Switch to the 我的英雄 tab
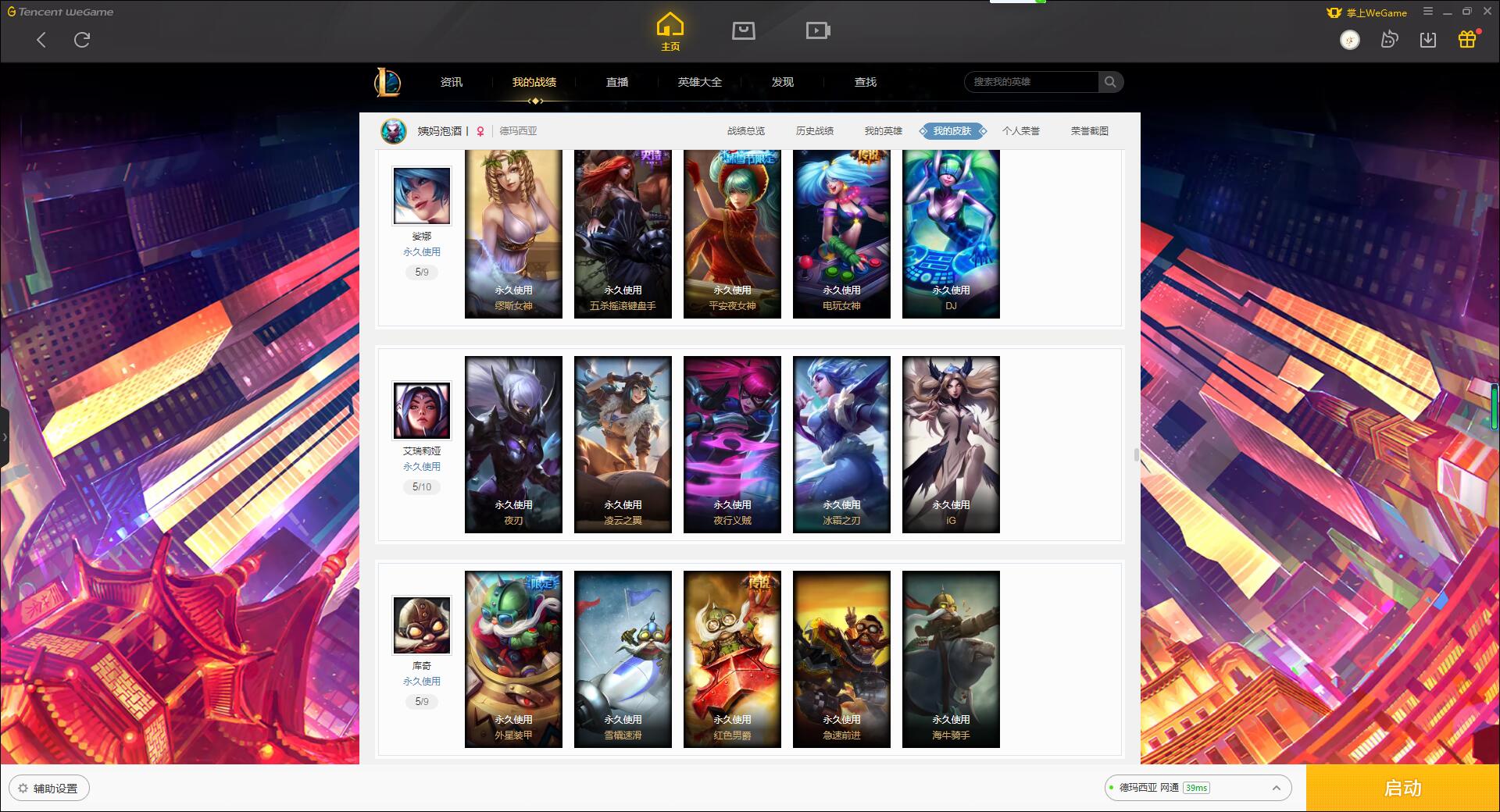This screenshot has height=812, width=1500. 884,131
